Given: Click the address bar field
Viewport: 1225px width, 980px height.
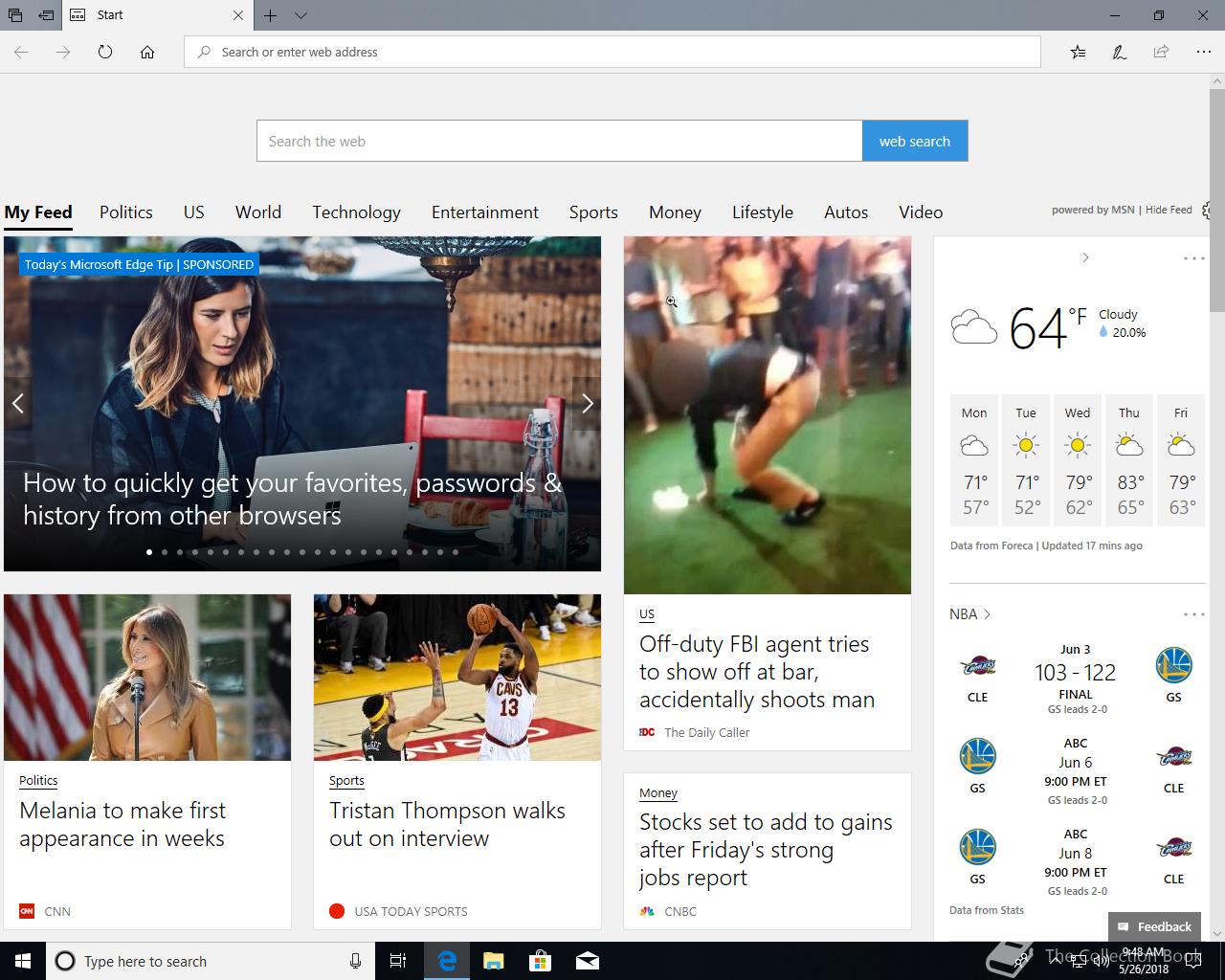Looking at the screenshot, I should click(x=612, y=52).
